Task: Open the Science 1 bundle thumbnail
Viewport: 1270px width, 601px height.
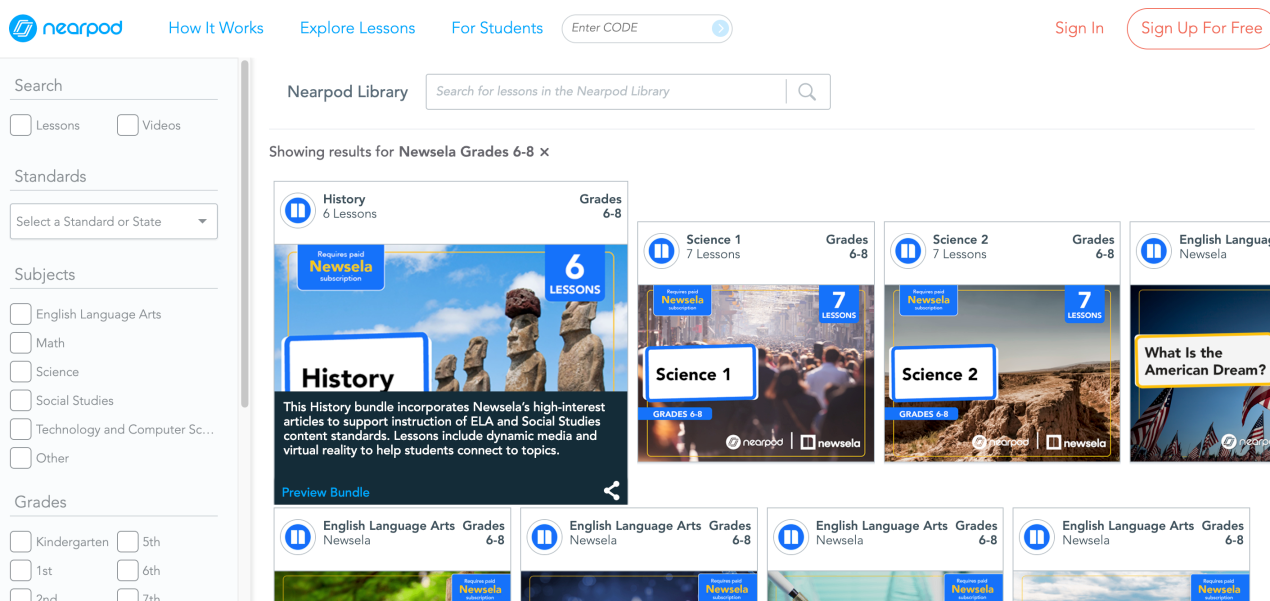Action: (x=756, y=373)
